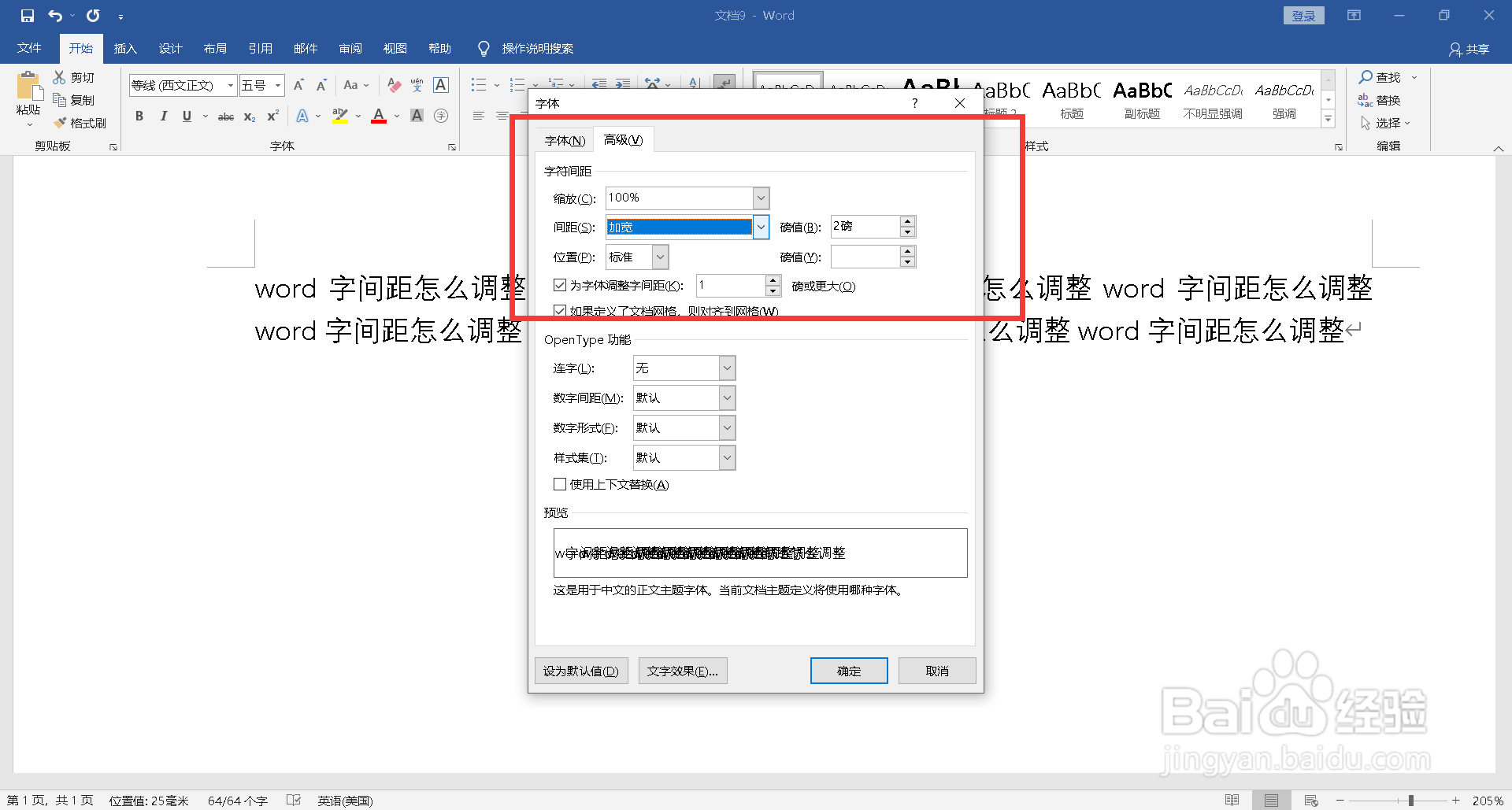Click the Redo icon in quick access

93,16
